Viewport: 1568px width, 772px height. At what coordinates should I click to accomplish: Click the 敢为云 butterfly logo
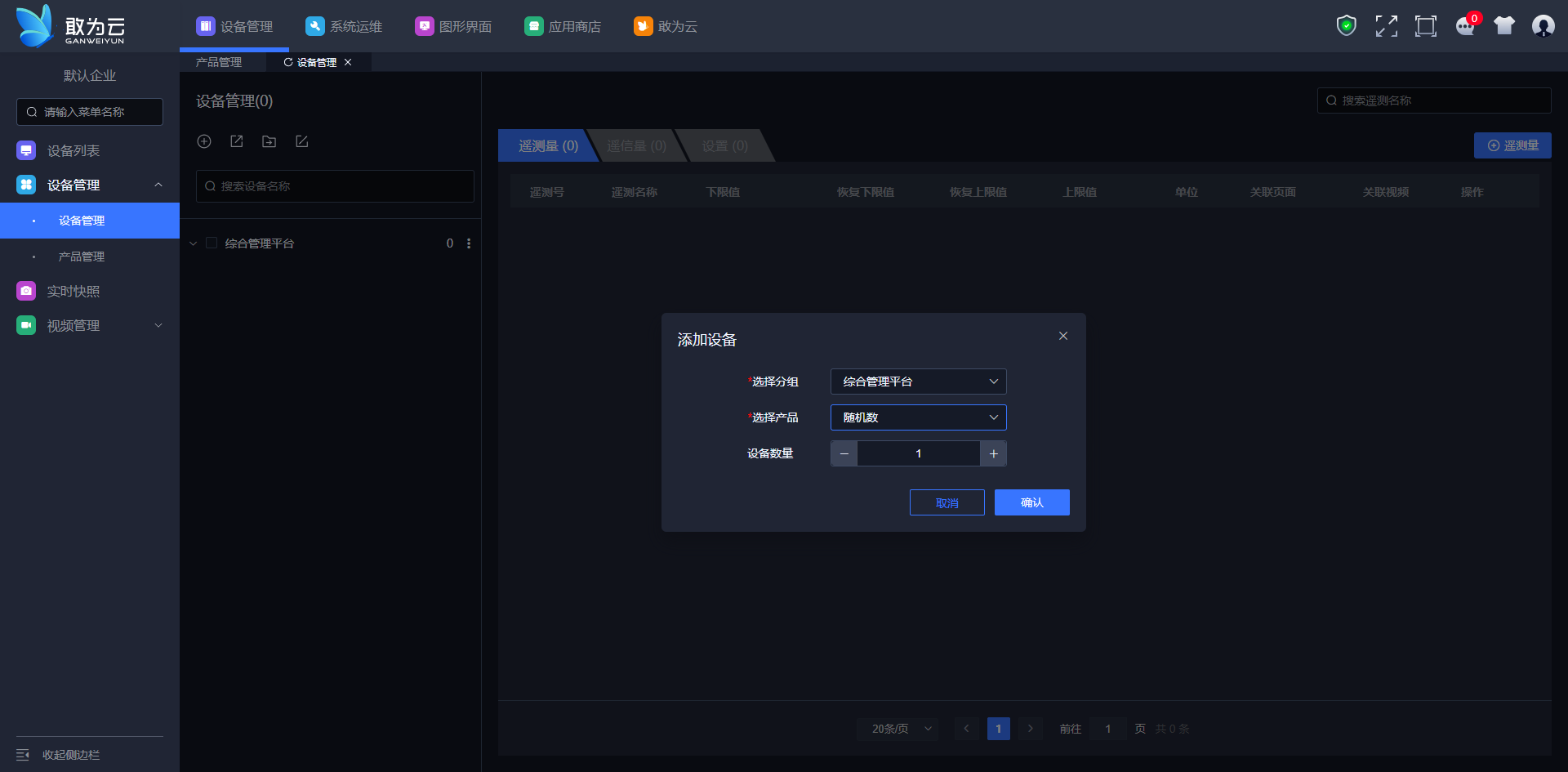[35, 25]
